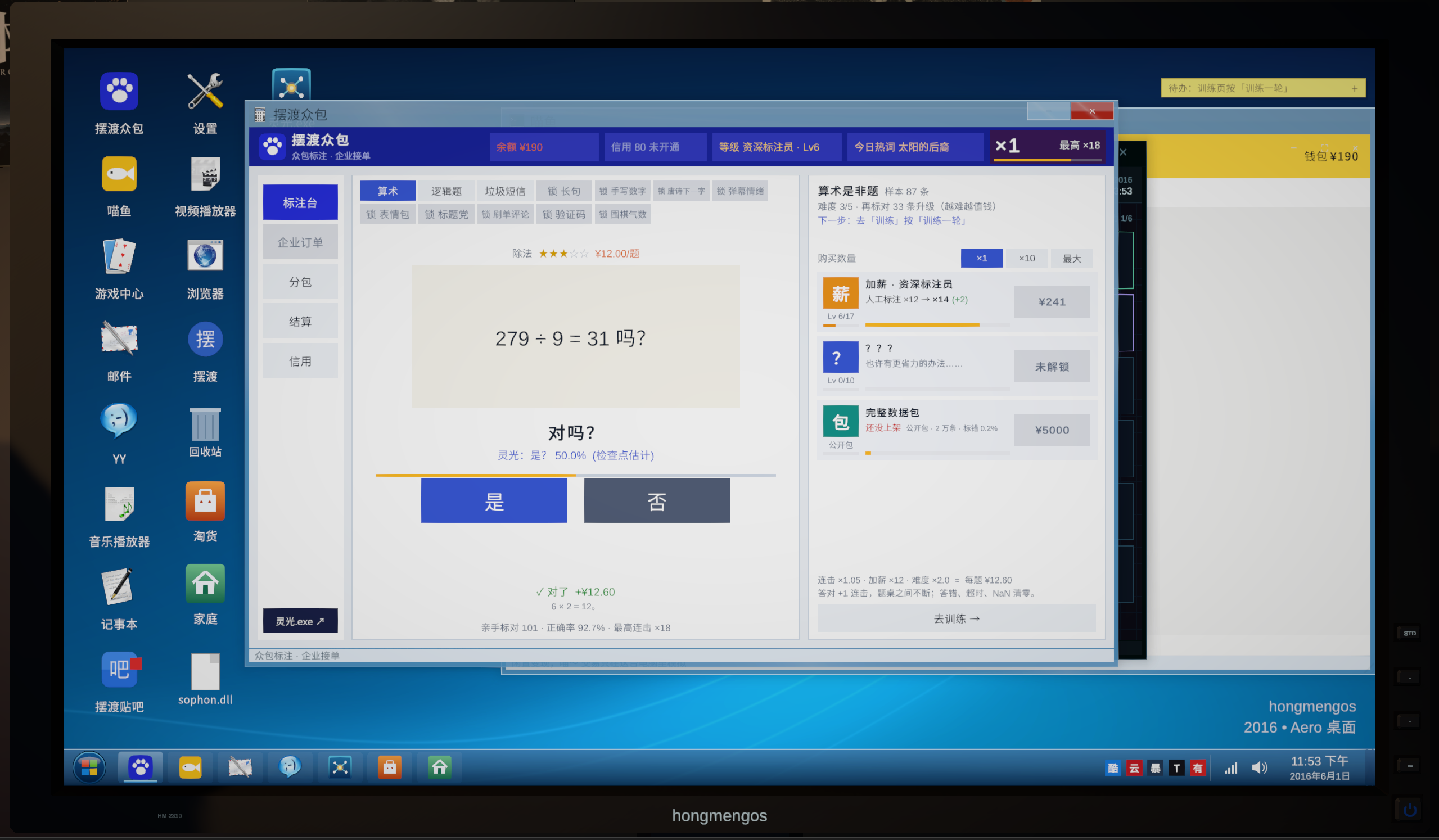Viewport: 1439px width, 840px height.
Task: Switch to the 垃圾短信 task tab
Action: pos(505,191)
